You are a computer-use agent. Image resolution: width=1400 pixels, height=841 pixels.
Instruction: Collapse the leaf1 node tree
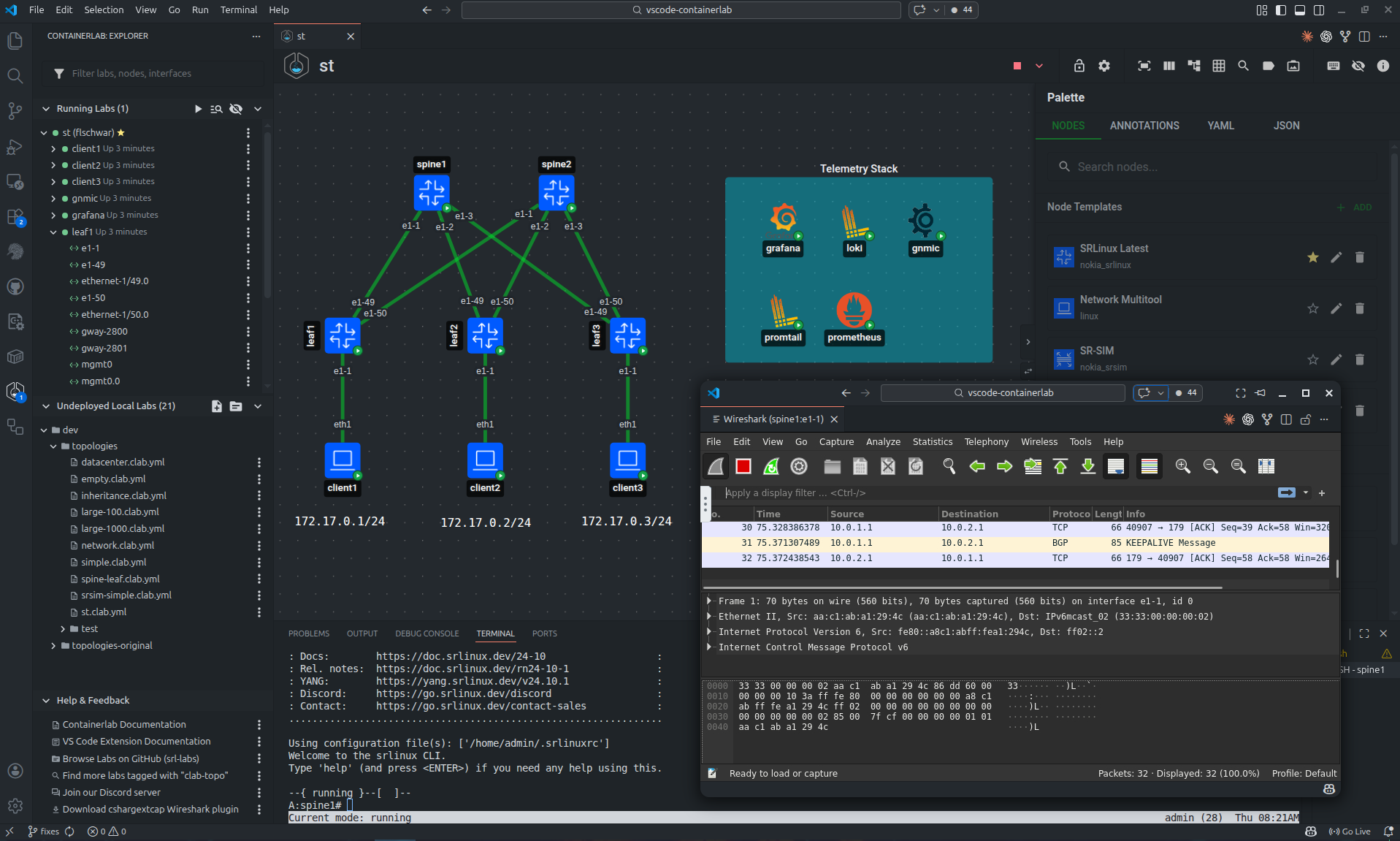coord(53,232)
